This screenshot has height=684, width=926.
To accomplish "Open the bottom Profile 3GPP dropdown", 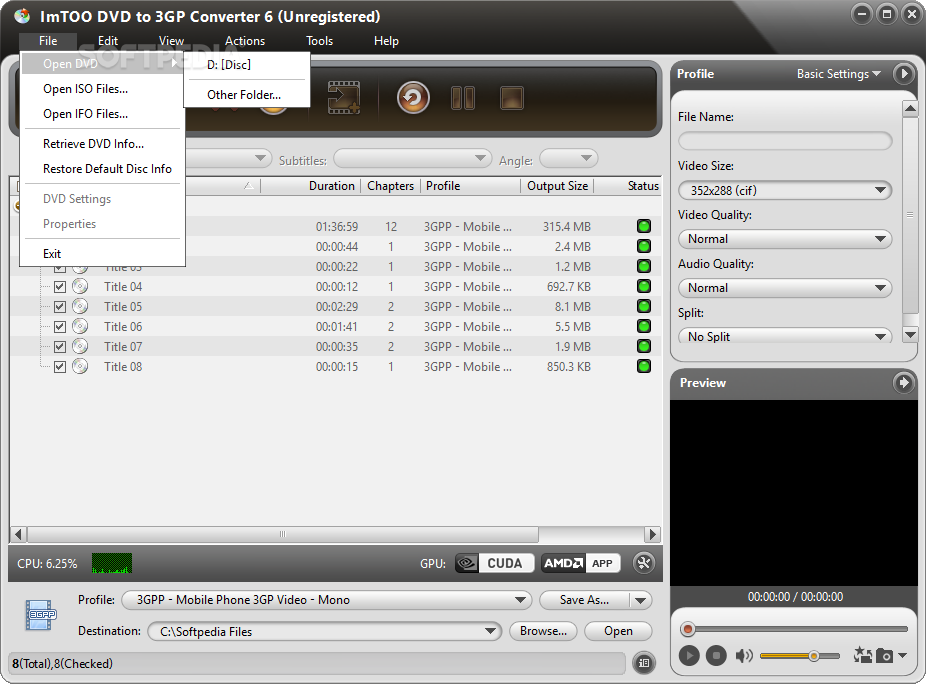I will tap(327, 600).
